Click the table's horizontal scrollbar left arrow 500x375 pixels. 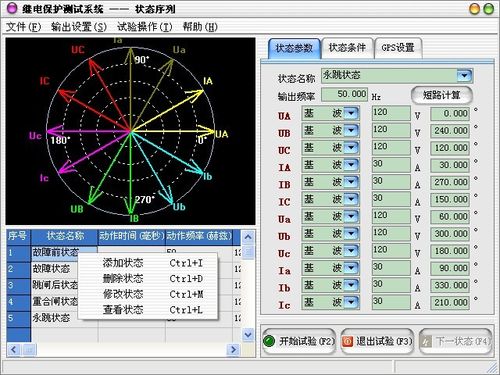(x=13, y=350)
